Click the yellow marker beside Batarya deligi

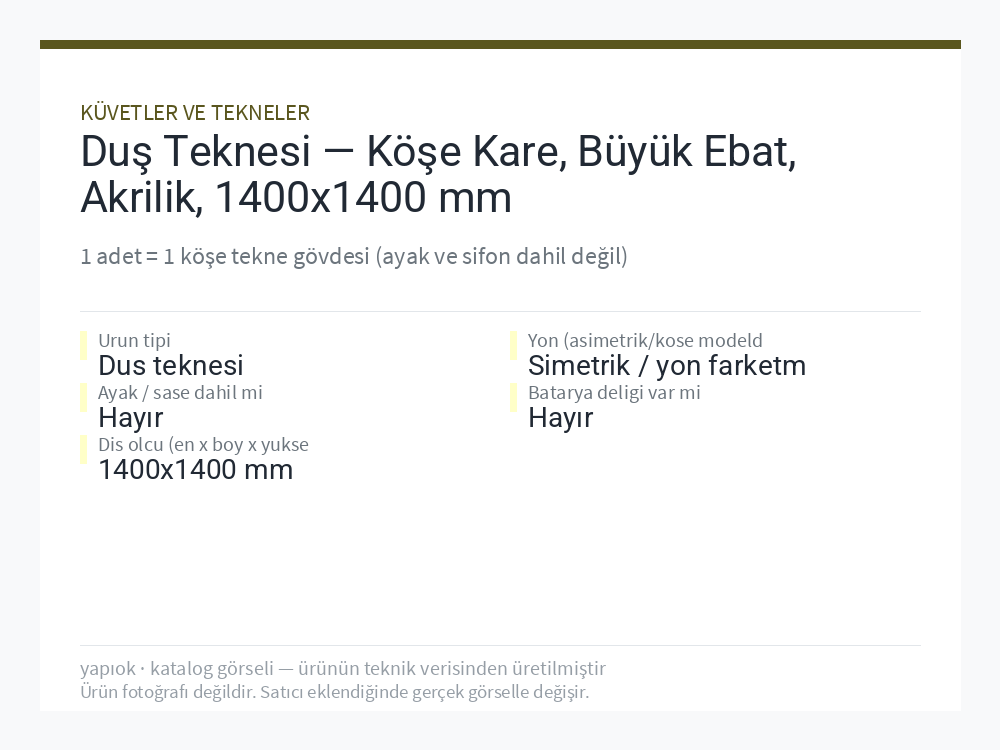click(x=513, y=398)
